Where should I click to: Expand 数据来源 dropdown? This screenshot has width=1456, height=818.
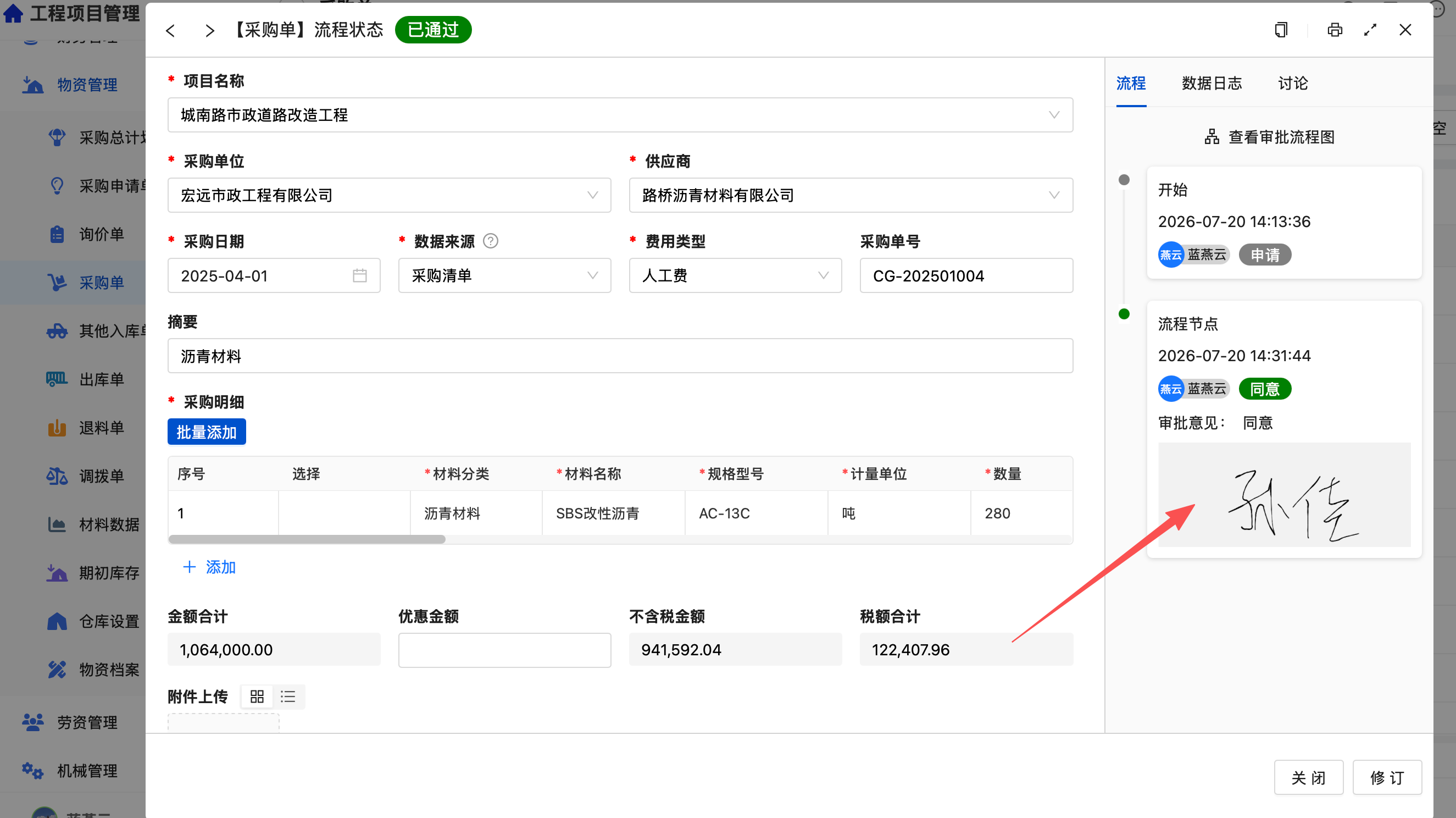[x=504, y=275]
